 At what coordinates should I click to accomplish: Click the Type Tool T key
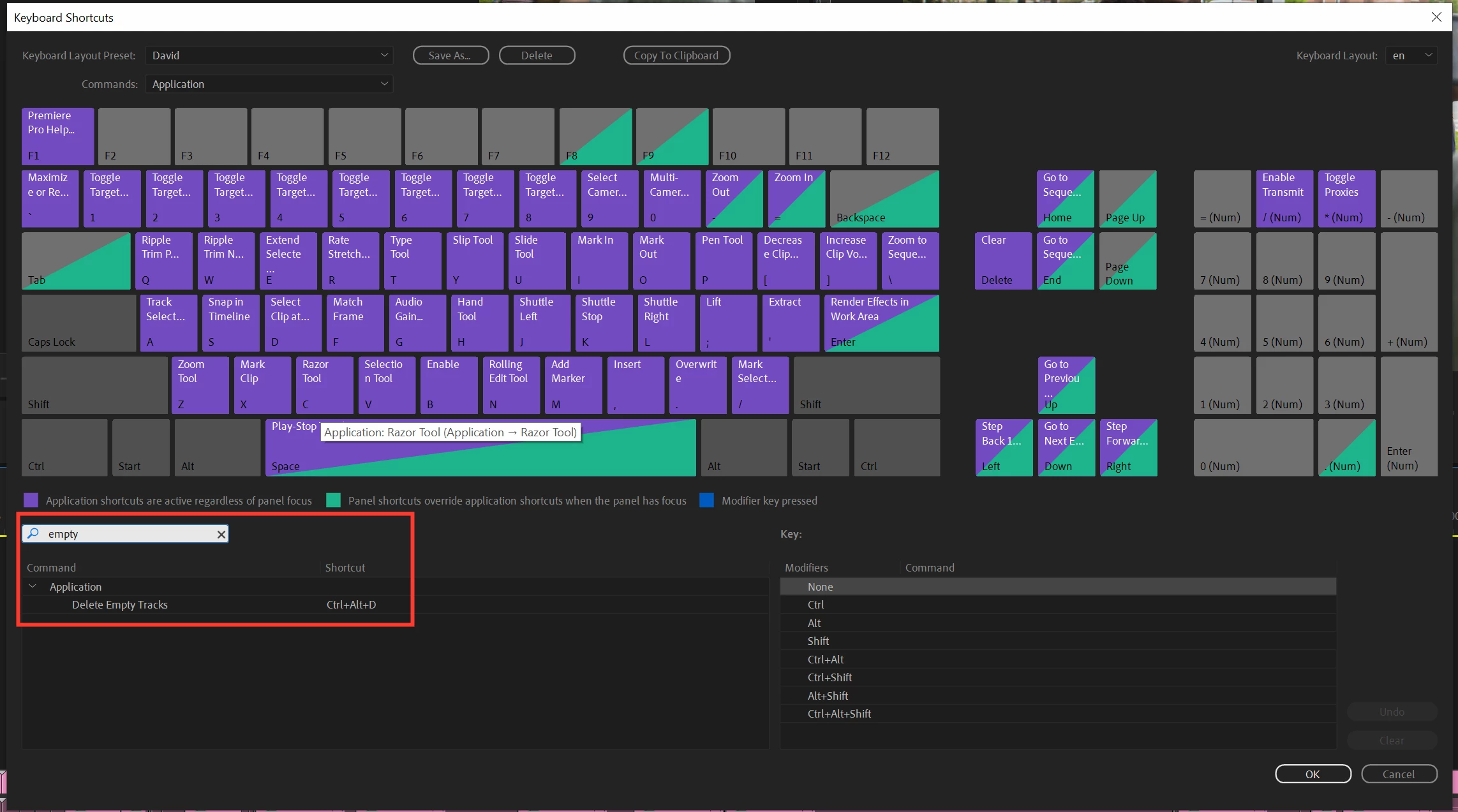click(412, 260)
